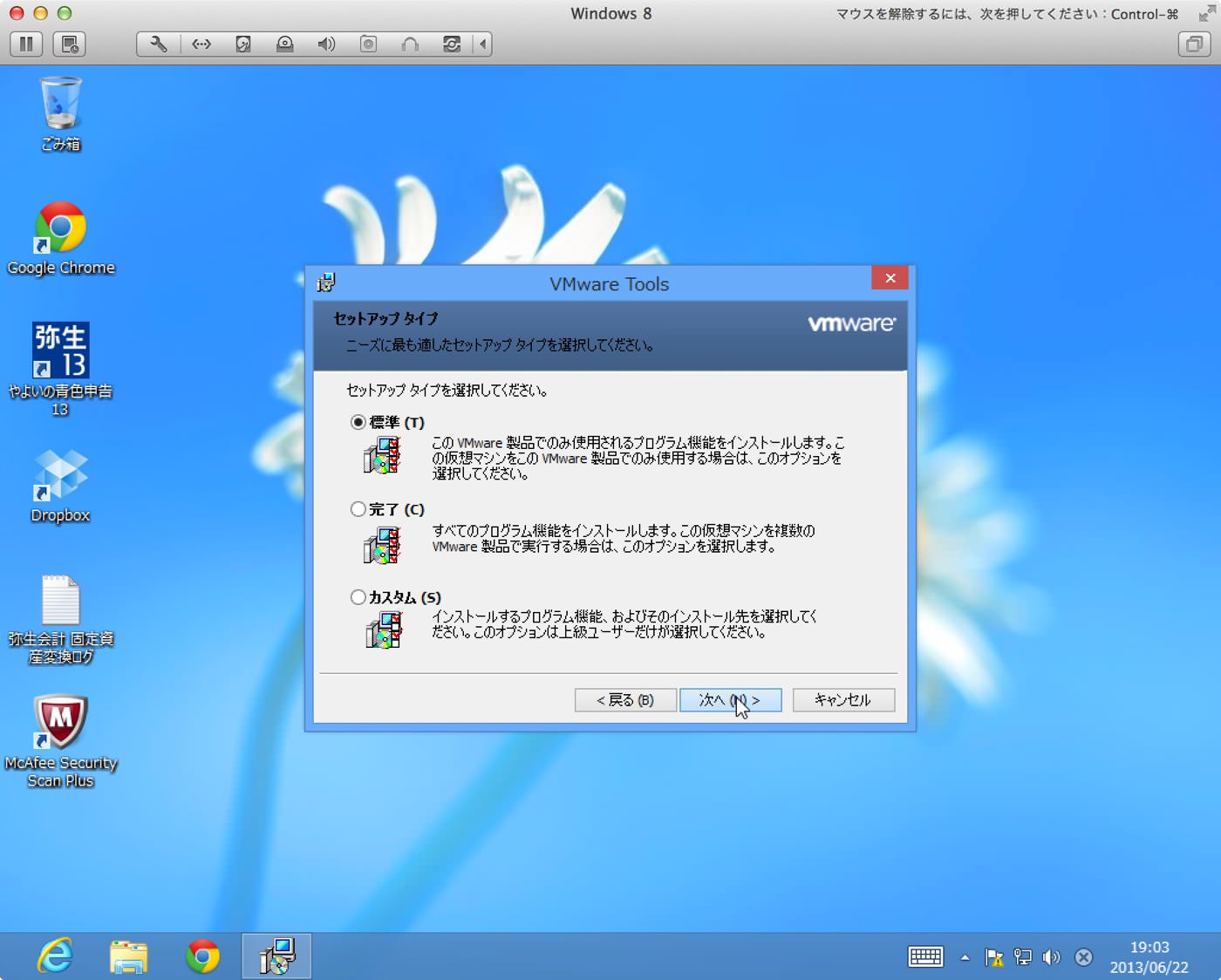1221x980 pixels.
Task: Pause the virtual machine
Action: 26,44
